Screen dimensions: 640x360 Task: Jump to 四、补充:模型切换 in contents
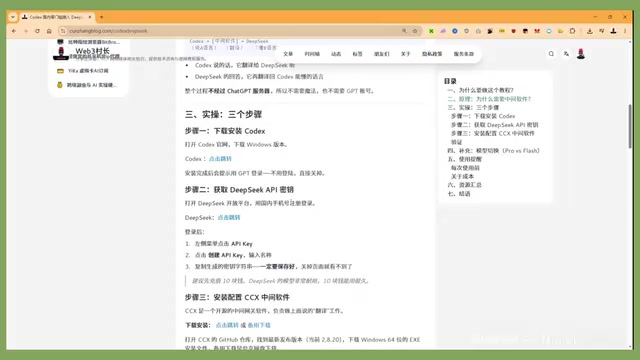click(x=493, y=151)
